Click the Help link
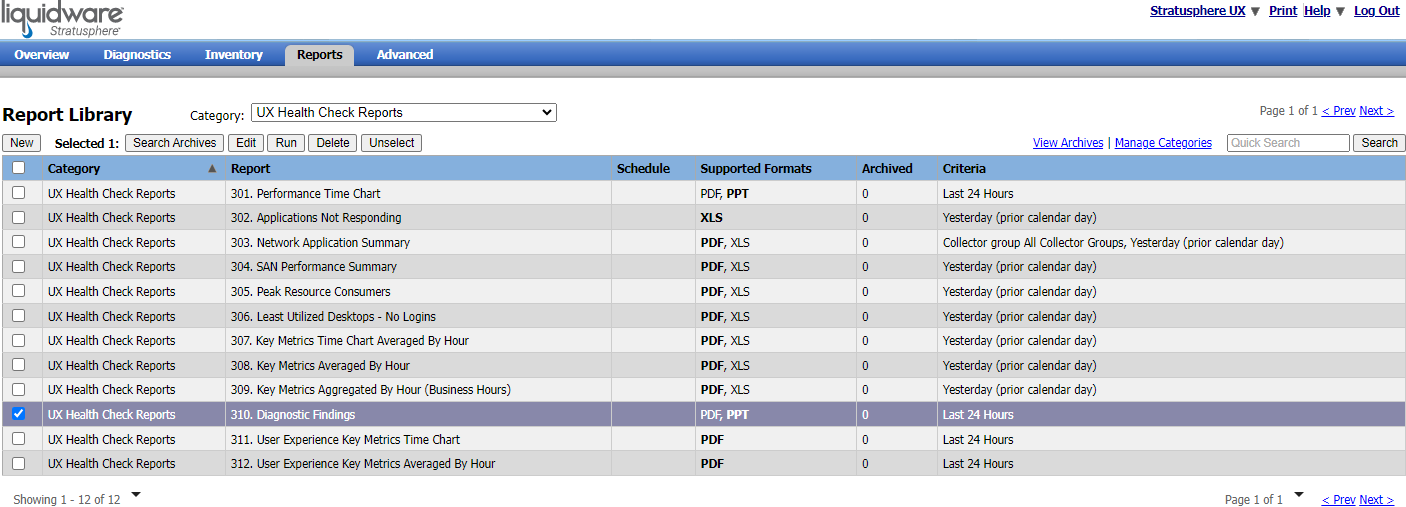Screen dimensions: 1406x507 (1317, 11)
